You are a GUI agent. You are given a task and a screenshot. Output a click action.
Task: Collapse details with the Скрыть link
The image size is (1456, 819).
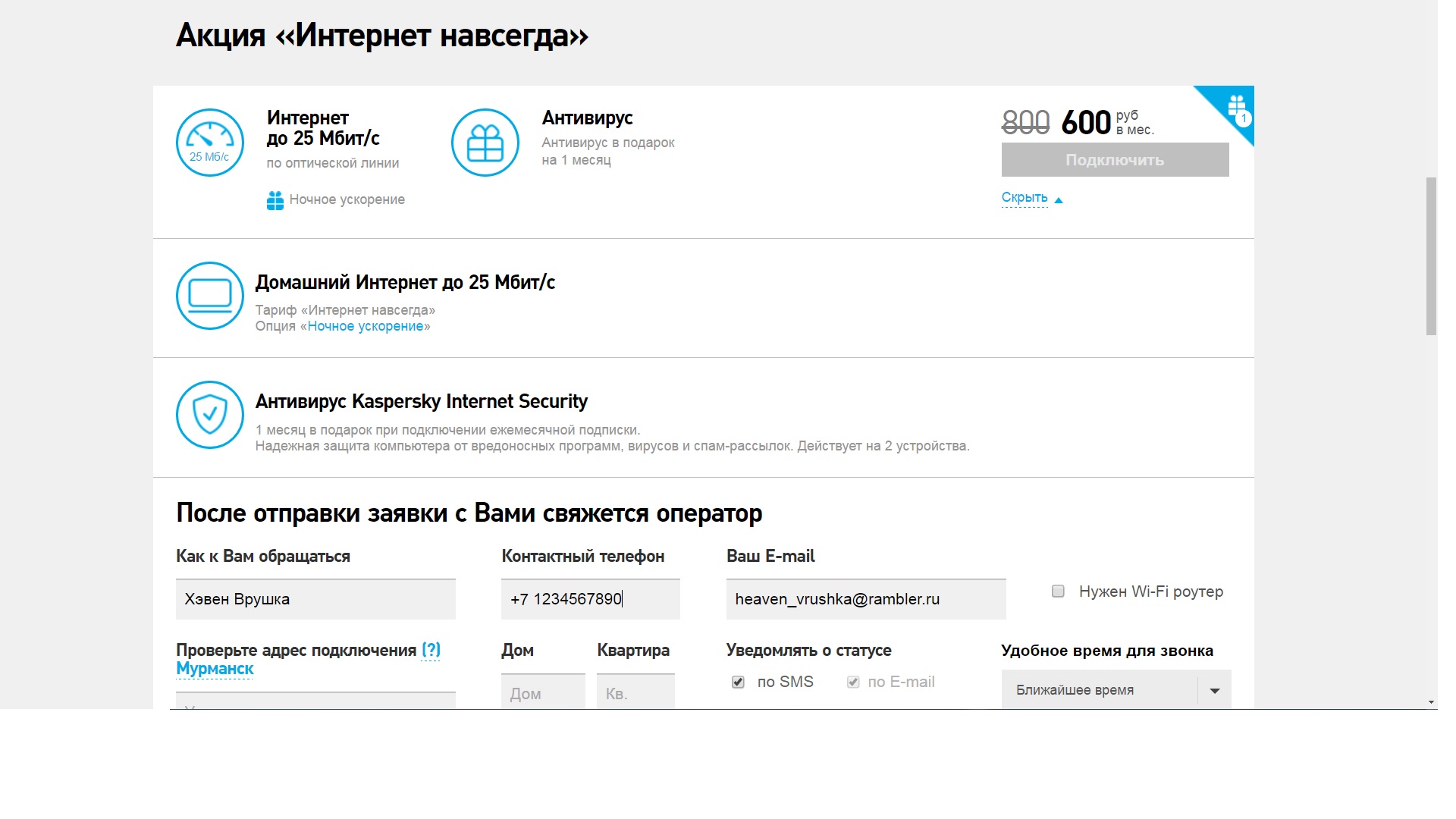pyautogui.click(x=1024, y=198)
